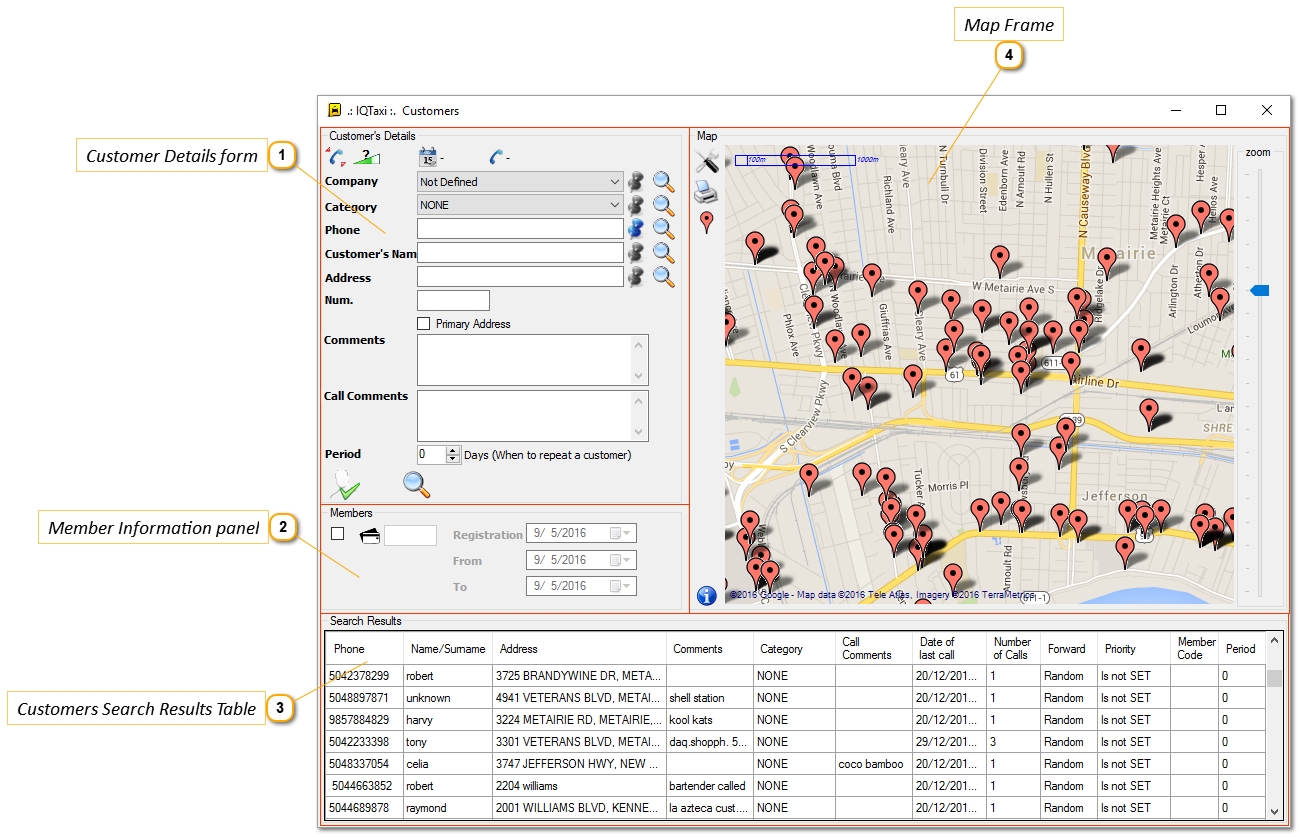The width and height of the screenshot is (1301, 837).
Task: Click the shell station comment cell
Action: point(710,698)
